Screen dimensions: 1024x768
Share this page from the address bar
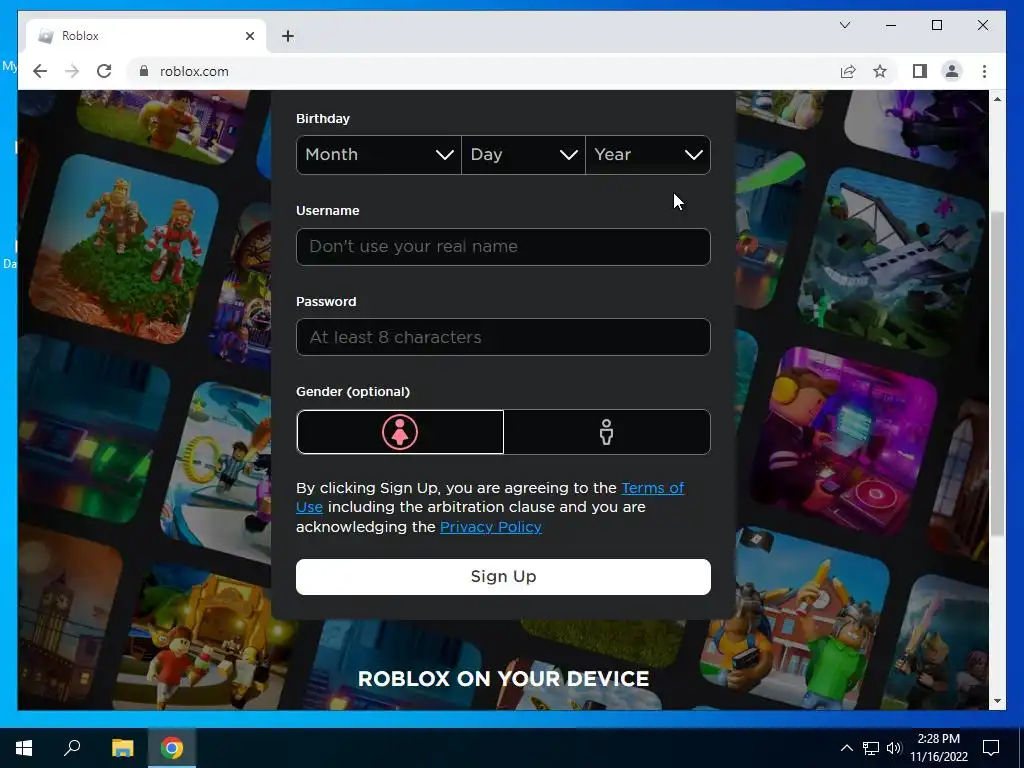pos(848,71)
